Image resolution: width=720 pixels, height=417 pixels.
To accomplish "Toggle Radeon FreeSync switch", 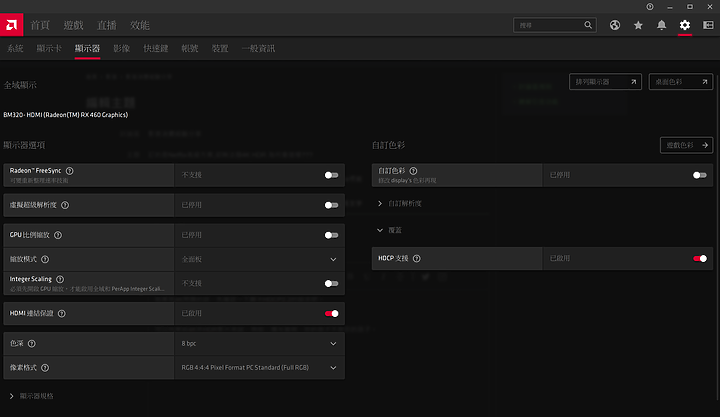I will pos(331,175).
